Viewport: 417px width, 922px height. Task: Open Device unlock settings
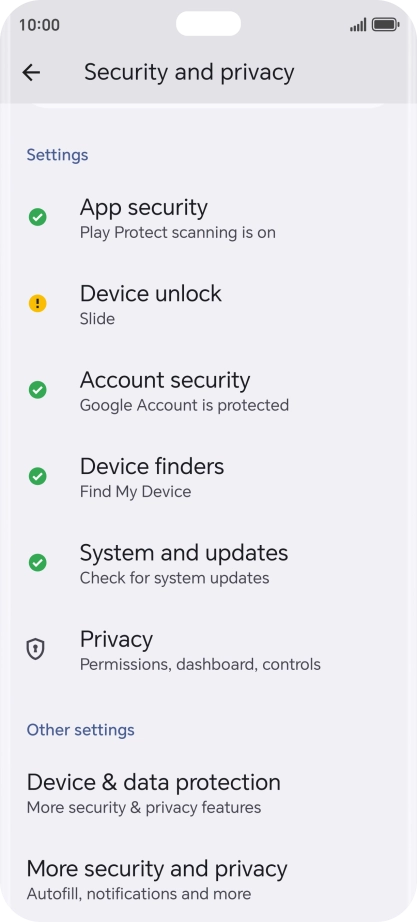pos(208,304)
